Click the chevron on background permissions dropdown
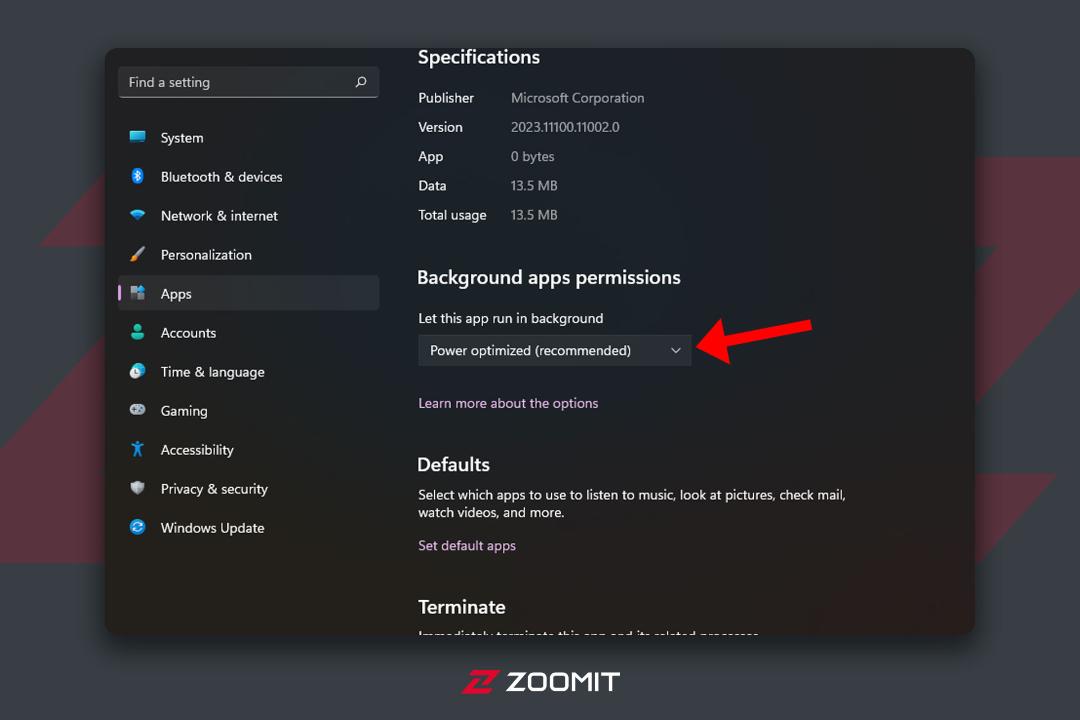1080x720 pixels. pyautogui.click(x=676, y=351)
